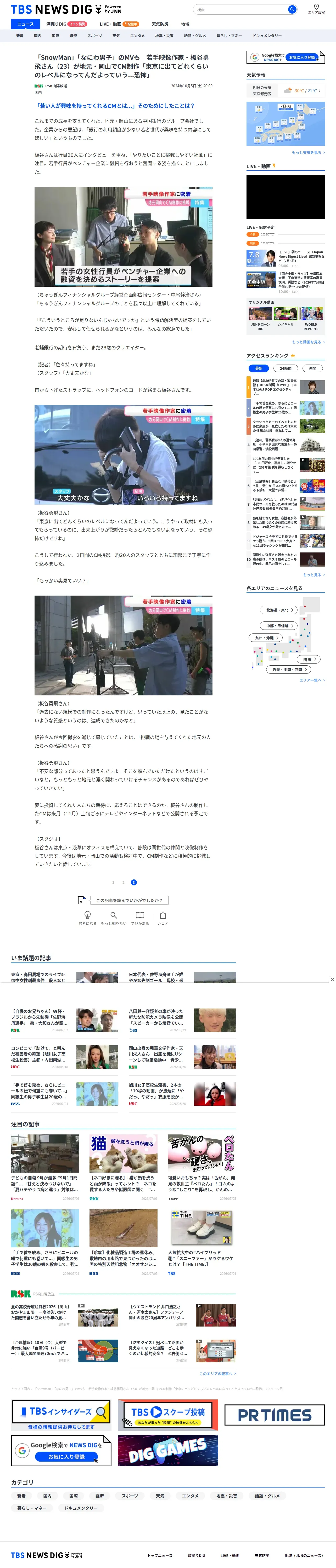Click the document icon beside article feedback prompt

pos(82,900)
